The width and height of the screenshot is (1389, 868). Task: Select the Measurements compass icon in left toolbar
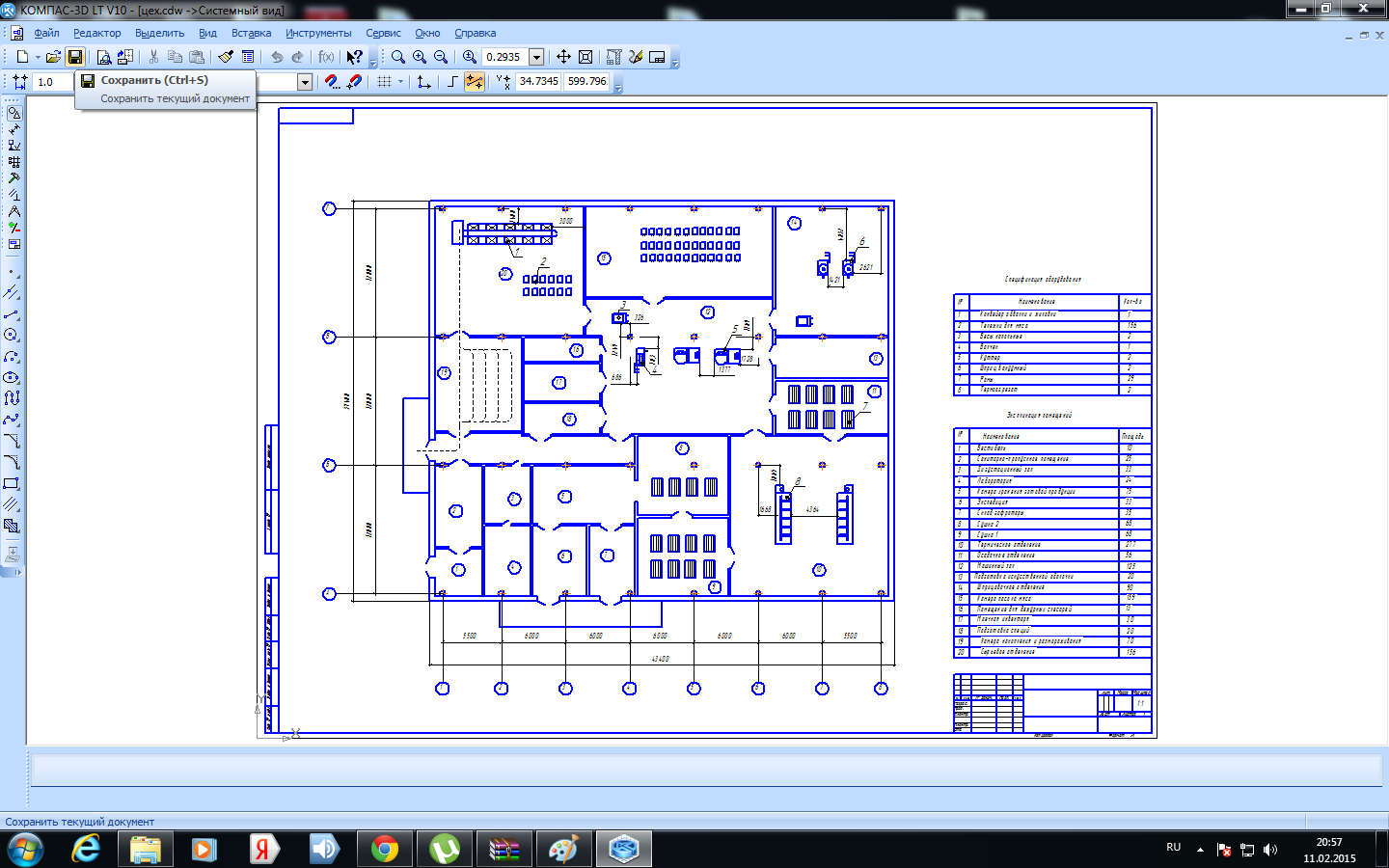14,211
